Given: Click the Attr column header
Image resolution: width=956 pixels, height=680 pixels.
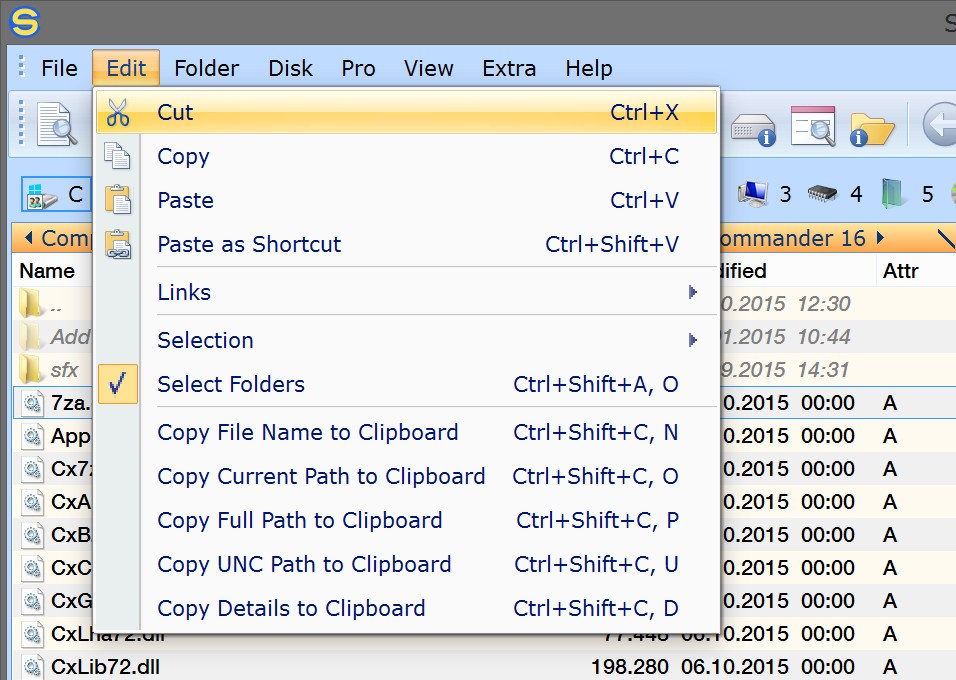Looking at the screenshot, I should (x=900, y=271).
